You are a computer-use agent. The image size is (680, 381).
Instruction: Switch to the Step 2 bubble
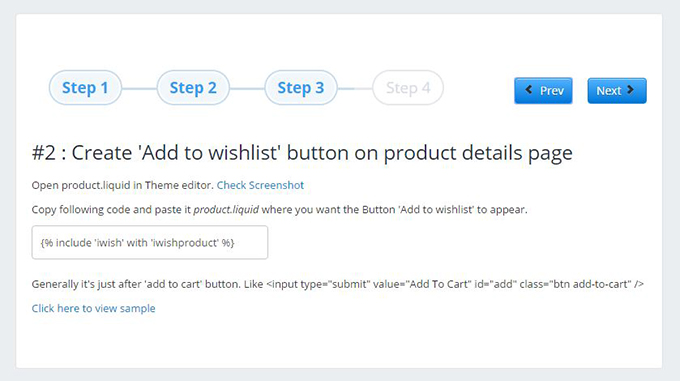coord(193,88)
